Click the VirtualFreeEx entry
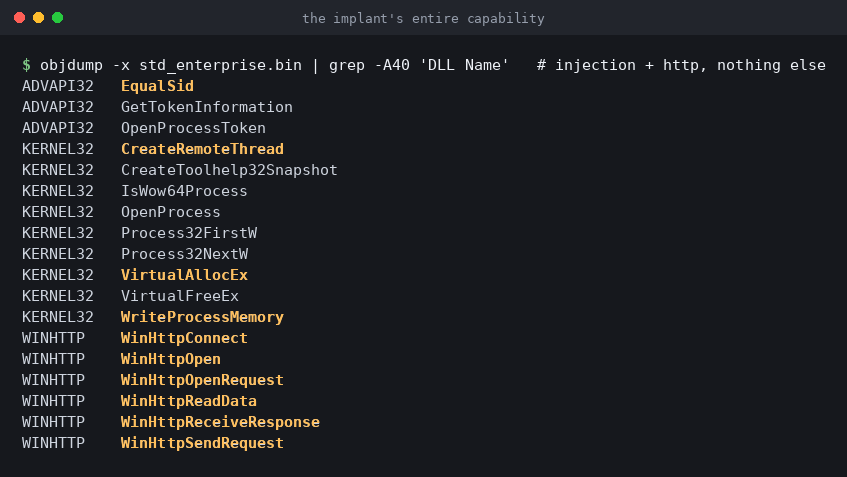This screenshot has height=477, width=847. (x=180, y=296)
